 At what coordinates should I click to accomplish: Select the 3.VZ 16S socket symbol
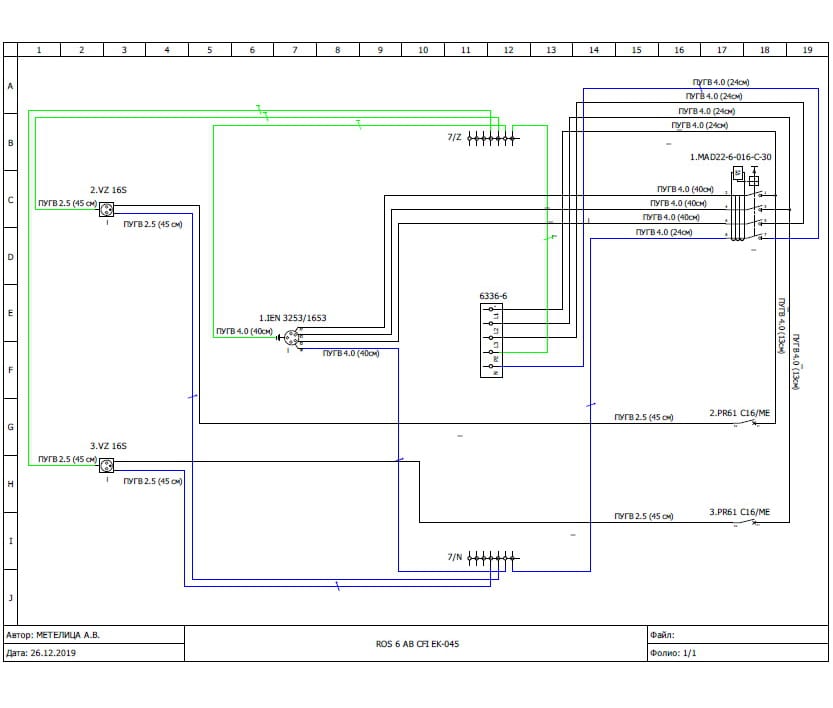coord(106,464)
